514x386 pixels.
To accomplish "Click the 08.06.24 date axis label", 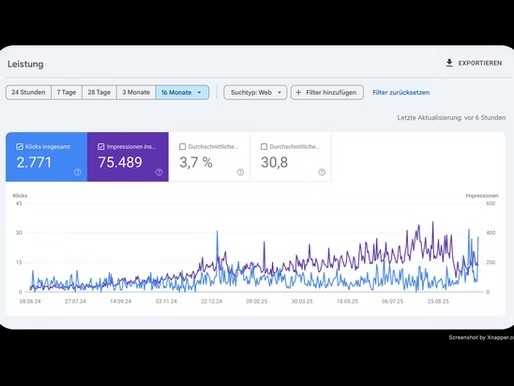I will (x=30, y=301).
